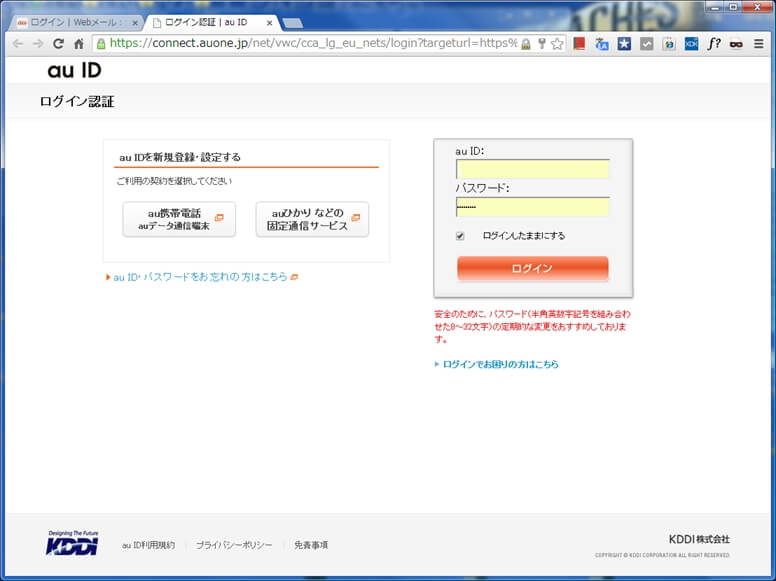Open a new tab with the new-tab button

(293, 22)
